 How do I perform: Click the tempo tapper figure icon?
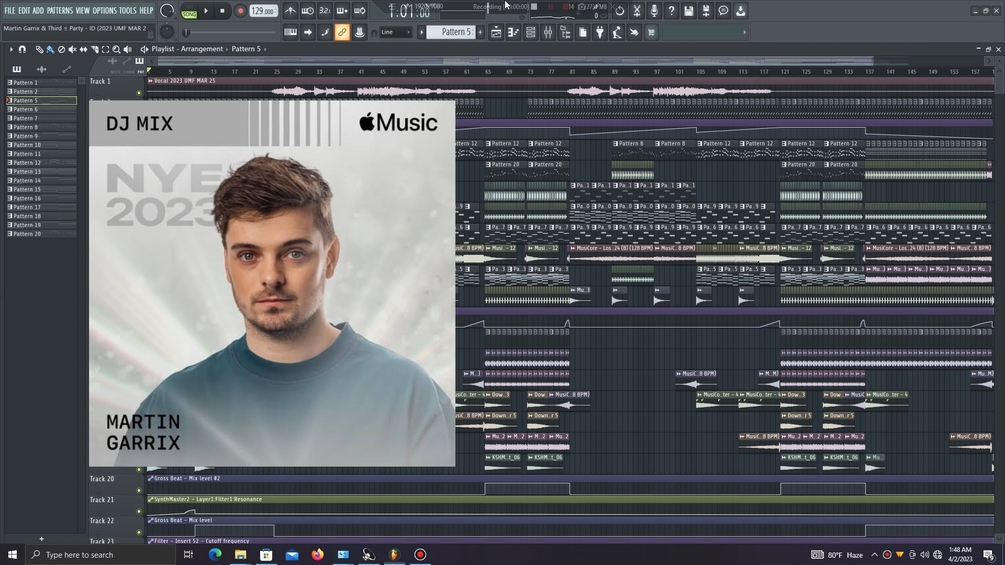tap(617, 32)
